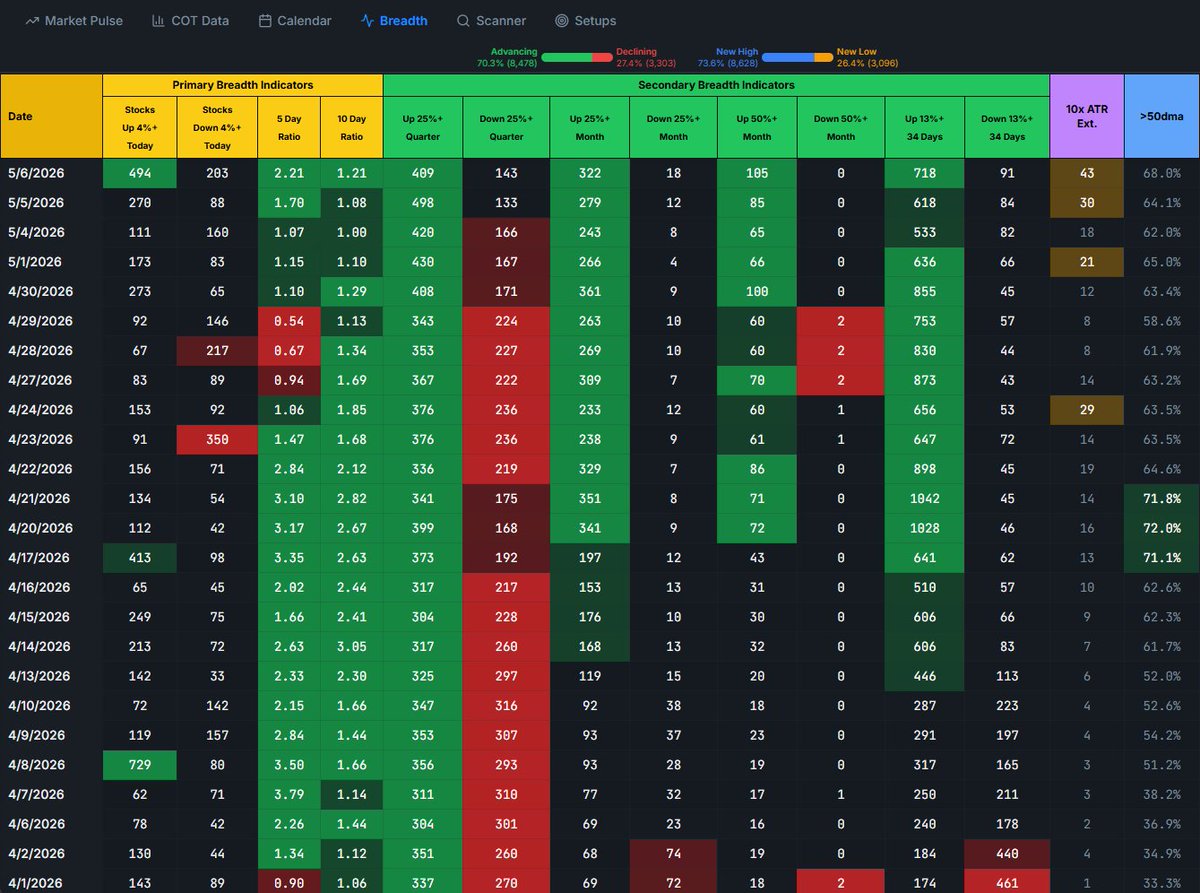Click the Up 13%+ 34 Days header
This screenshot has height=893, width=1200.
[x=925, y=127]
